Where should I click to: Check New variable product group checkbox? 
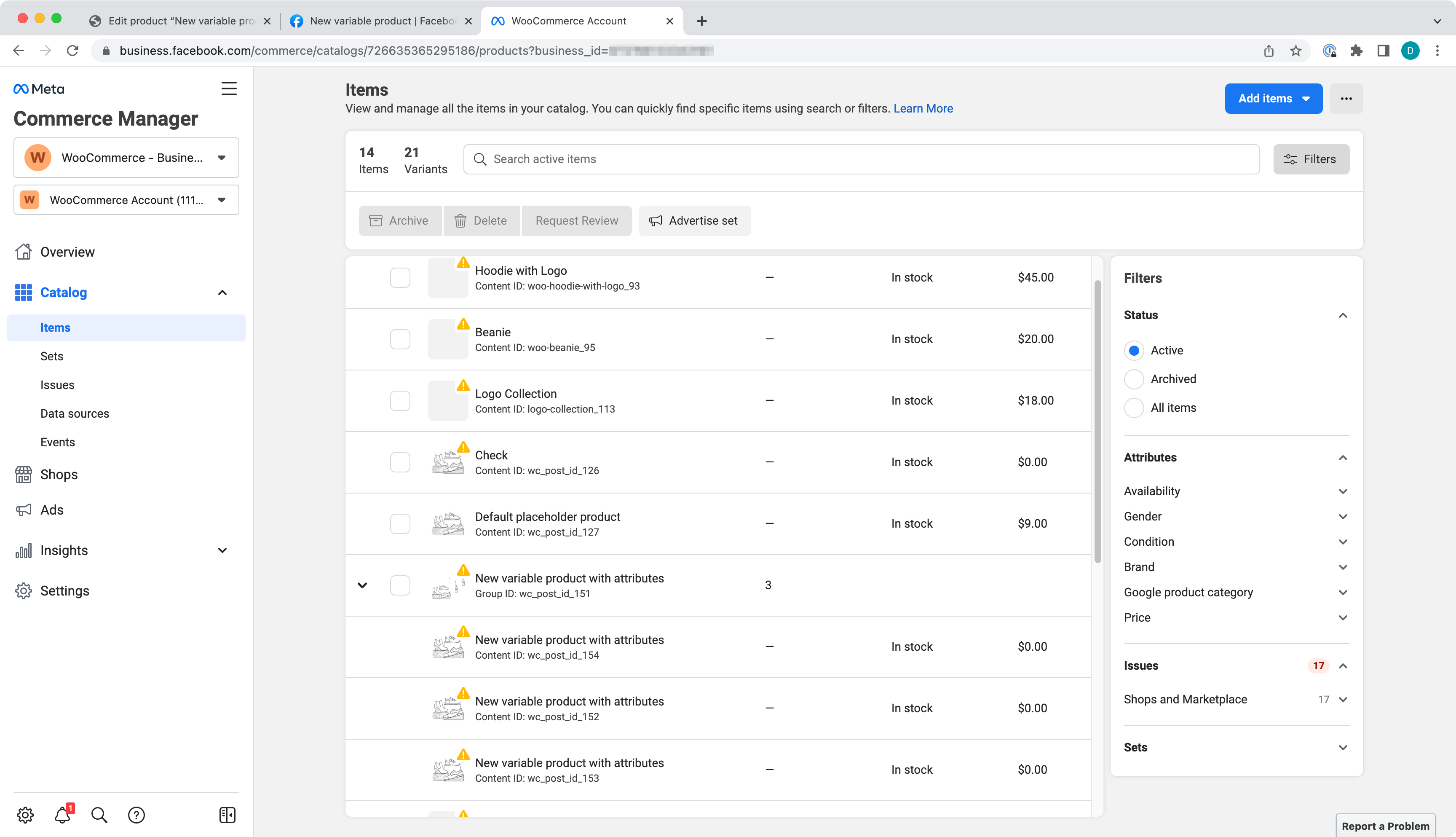click(x=400, y=585)
